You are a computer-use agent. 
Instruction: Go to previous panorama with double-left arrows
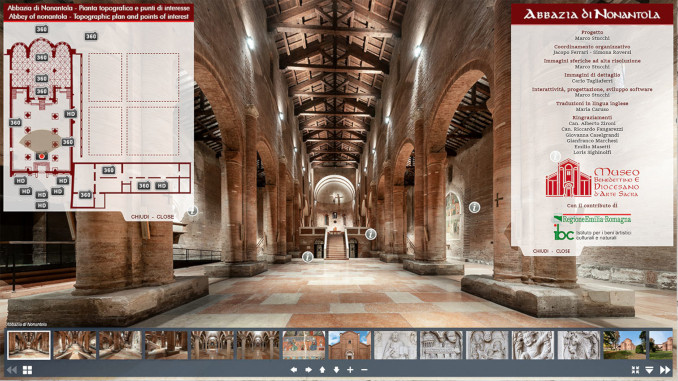point(12,370)
